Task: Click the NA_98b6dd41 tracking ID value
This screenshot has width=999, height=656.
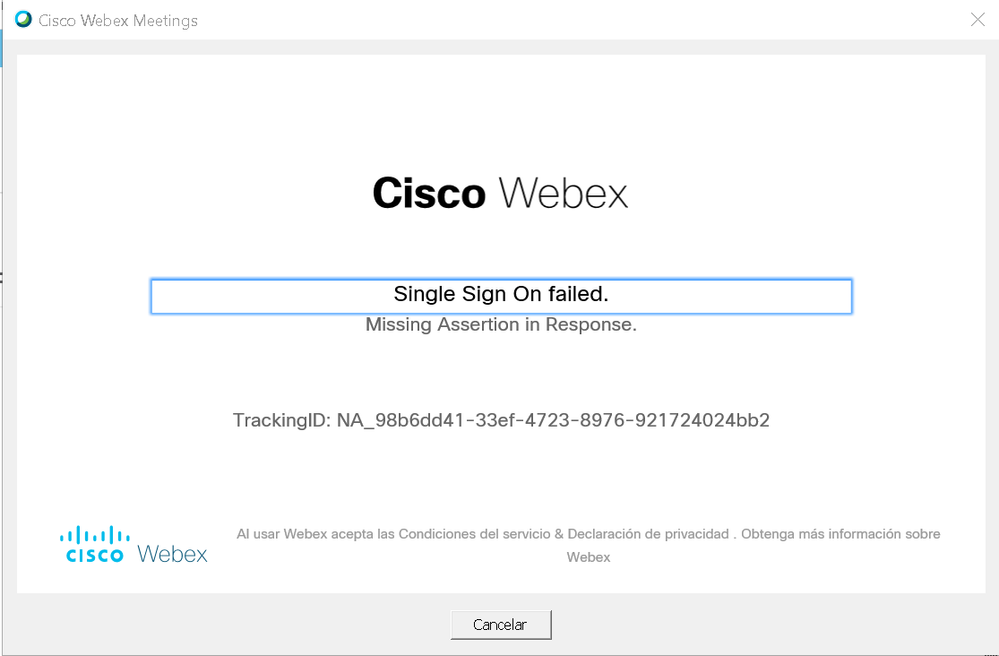Action: click(553, 420)
